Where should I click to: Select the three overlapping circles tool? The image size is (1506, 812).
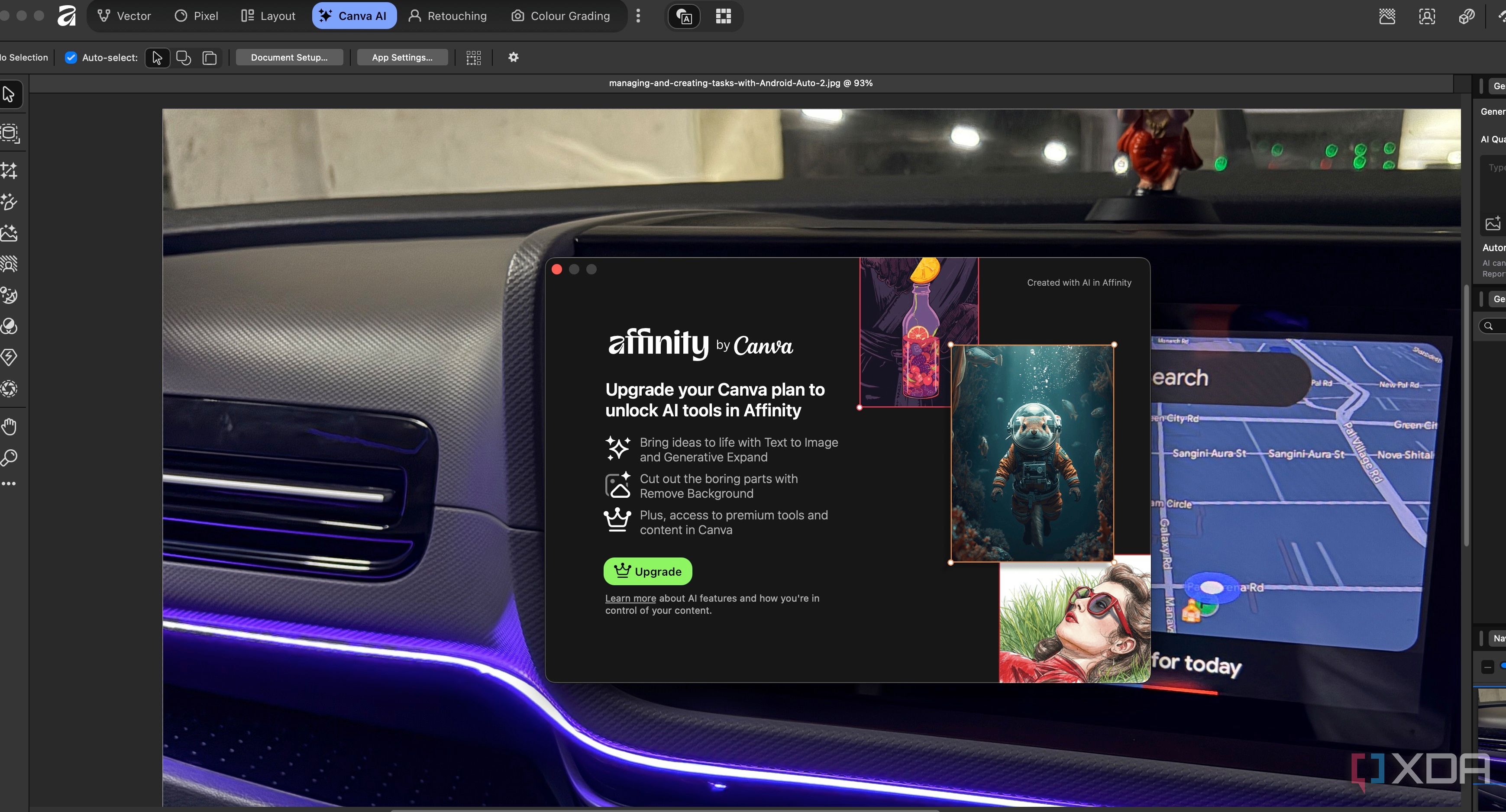(x=9, y=326)
